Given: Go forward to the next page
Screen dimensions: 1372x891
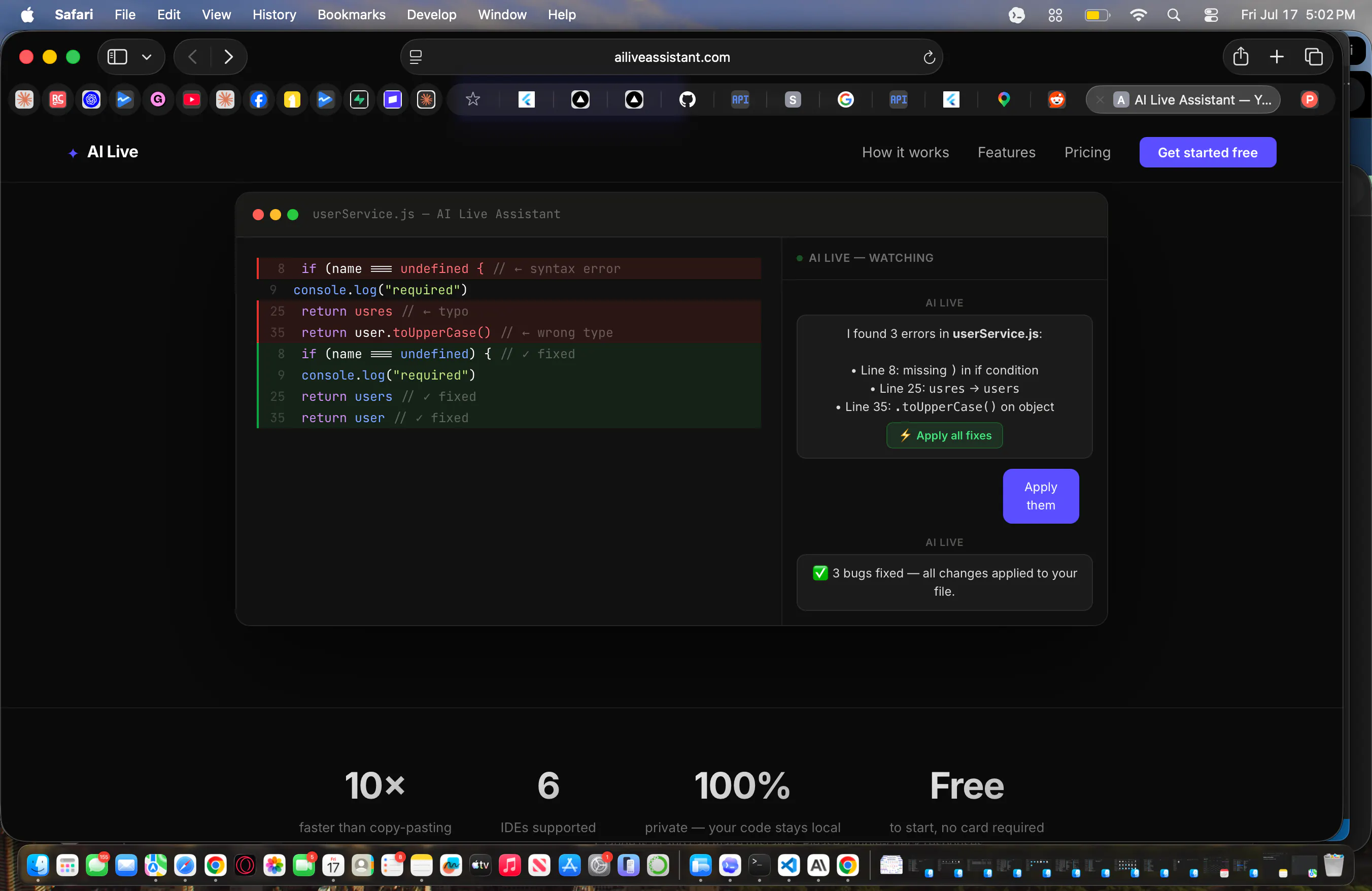Looking at the screenshot, I should 228,57.
